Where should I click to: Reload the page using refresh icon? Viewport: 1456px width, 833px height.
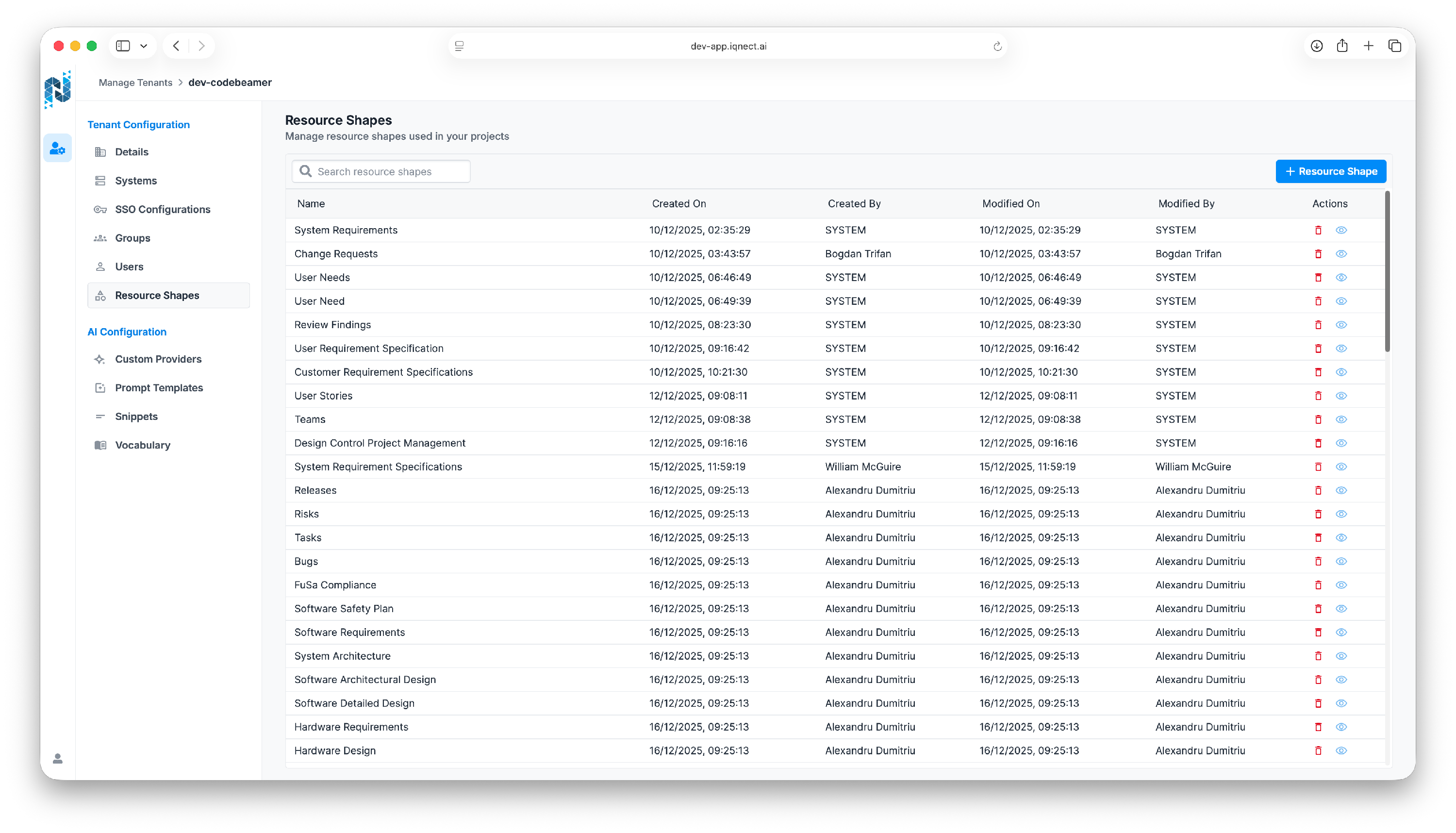point(997,46)
